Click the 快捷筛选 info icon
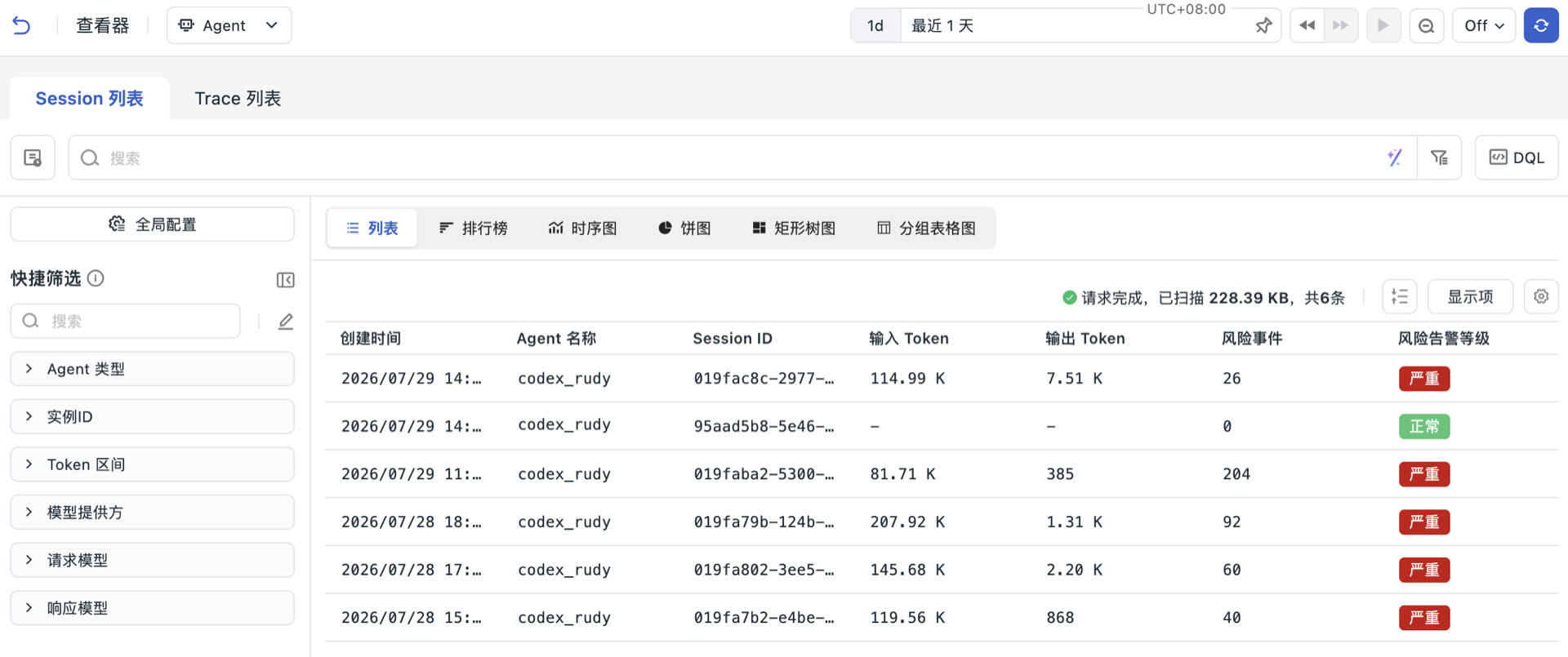Viewport: 1568px width, 657px height. click(x=96, y=278)
